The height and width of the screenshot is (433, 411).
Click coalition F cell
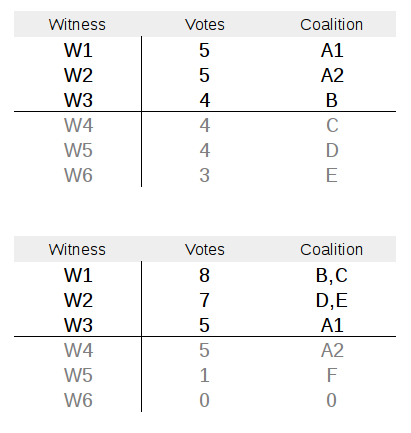click(x=332, y=375)
